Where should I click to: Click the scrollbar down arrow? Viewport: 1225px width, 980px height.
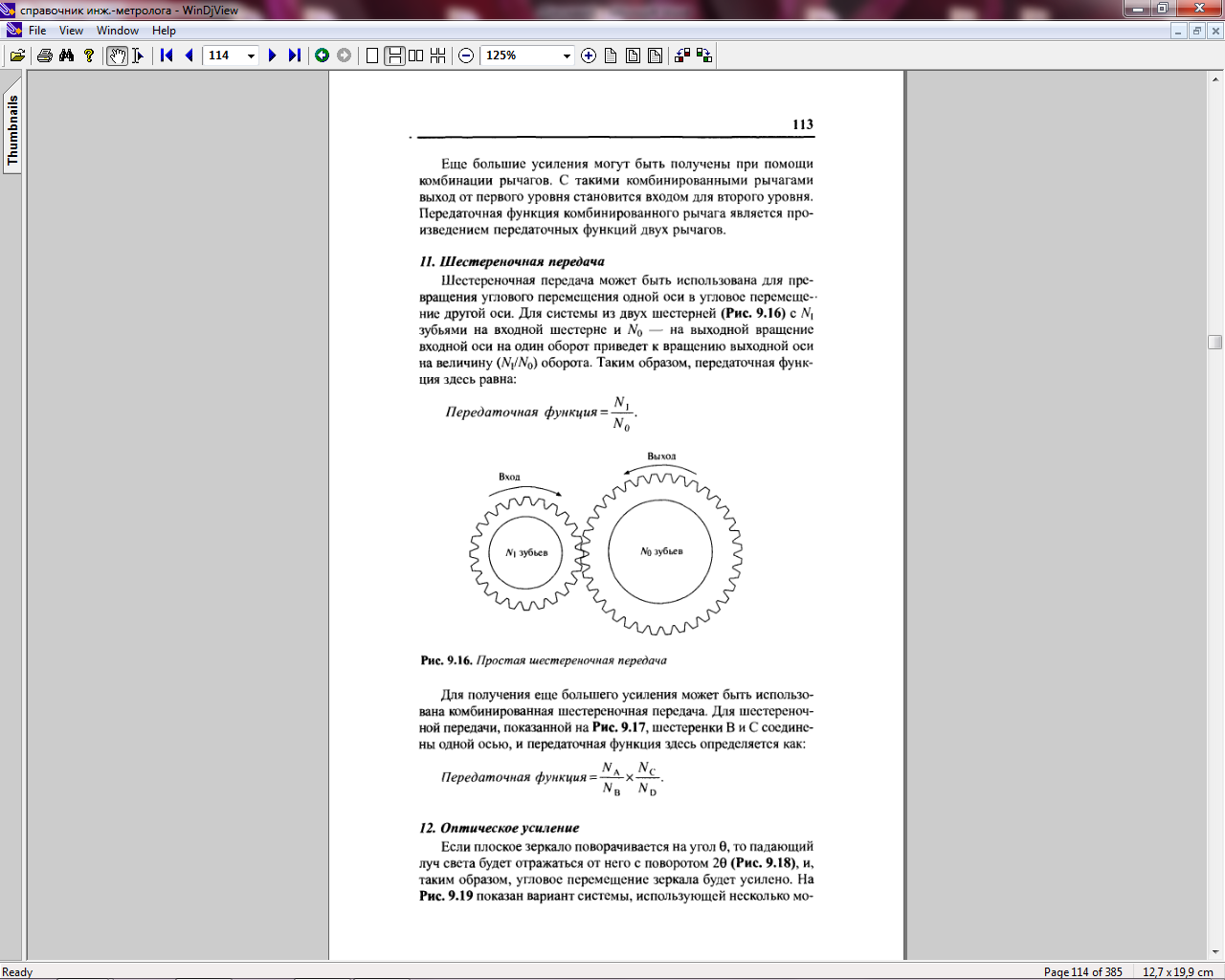tap(1215, 952)
